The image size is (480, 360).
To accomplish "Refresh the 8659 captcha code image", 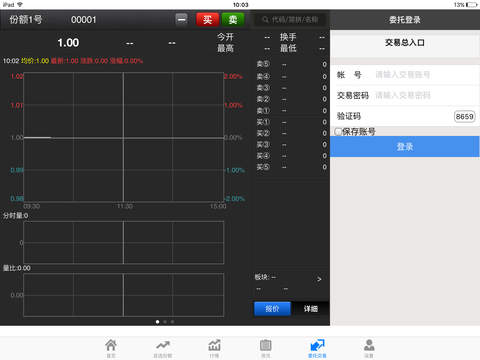I will [464, 116].
